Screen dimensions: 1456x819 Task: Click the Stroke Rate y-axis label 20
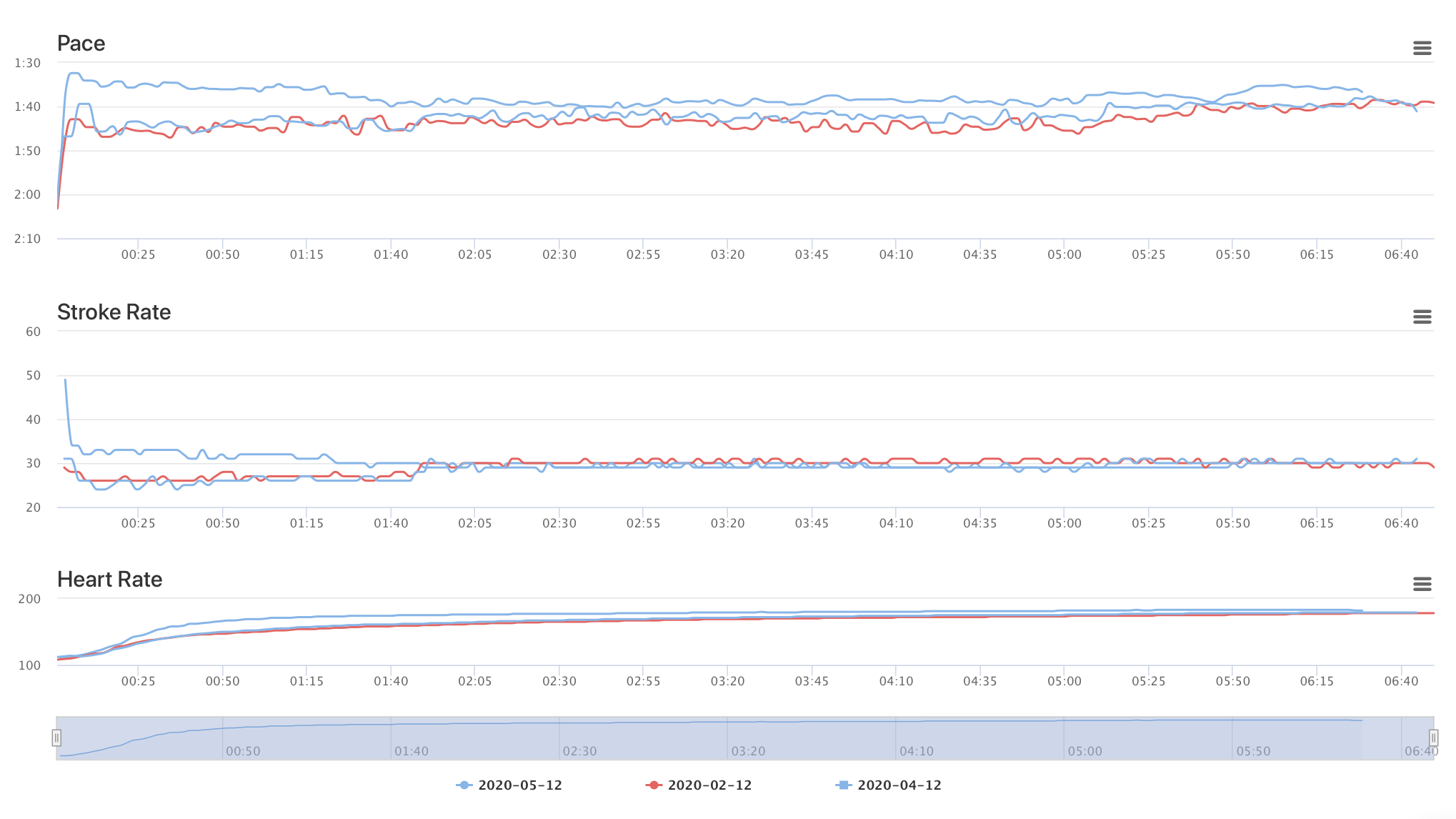33,507
